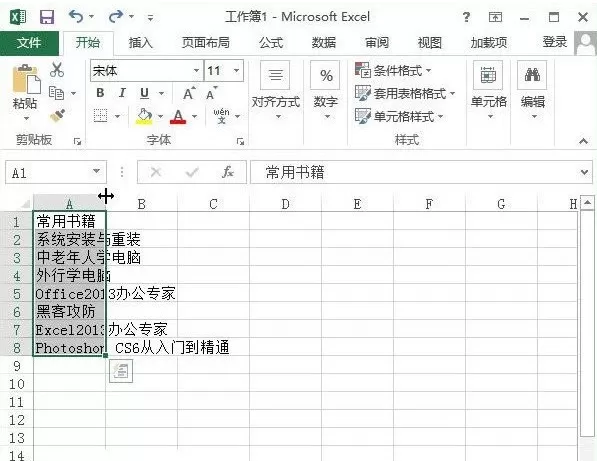Toggle underline formatting
597x461 pixels.
pyautogui.click(x=144, y=93)
